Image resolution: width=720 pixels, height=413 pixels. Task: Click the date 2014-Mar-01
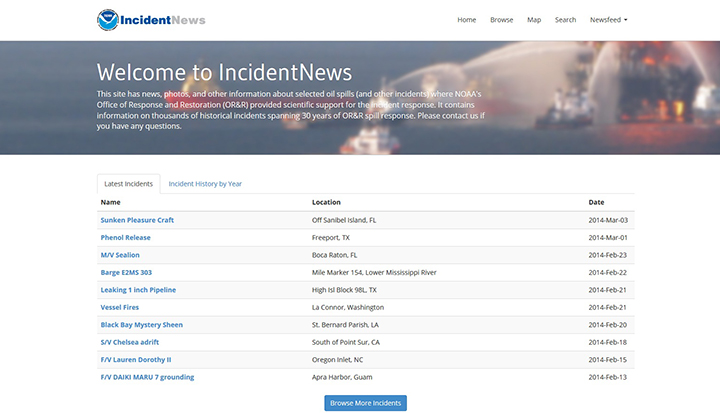pyautogui.click(x=608, y=238)
